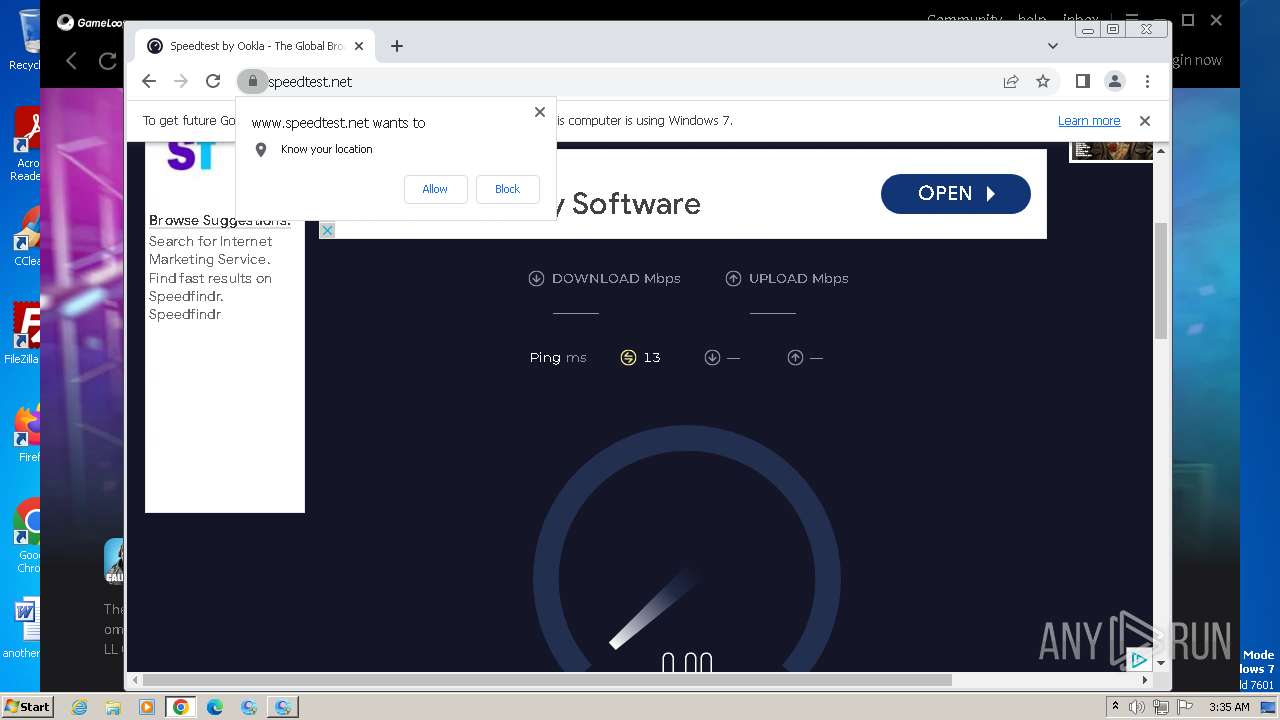Click the Browse Suggestions ad heading
This screenshot has width=1280, height=720.
220,221
